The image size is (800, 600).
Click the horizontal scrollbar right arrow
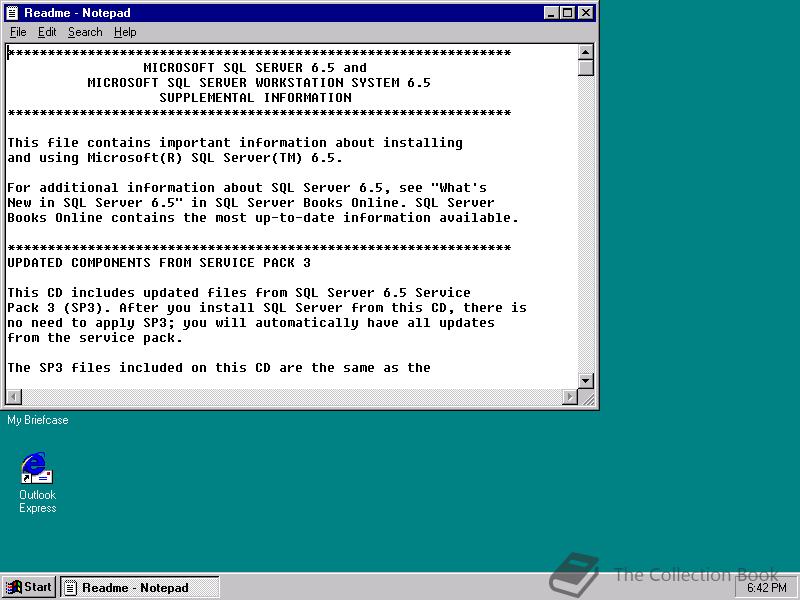point(570,396)
